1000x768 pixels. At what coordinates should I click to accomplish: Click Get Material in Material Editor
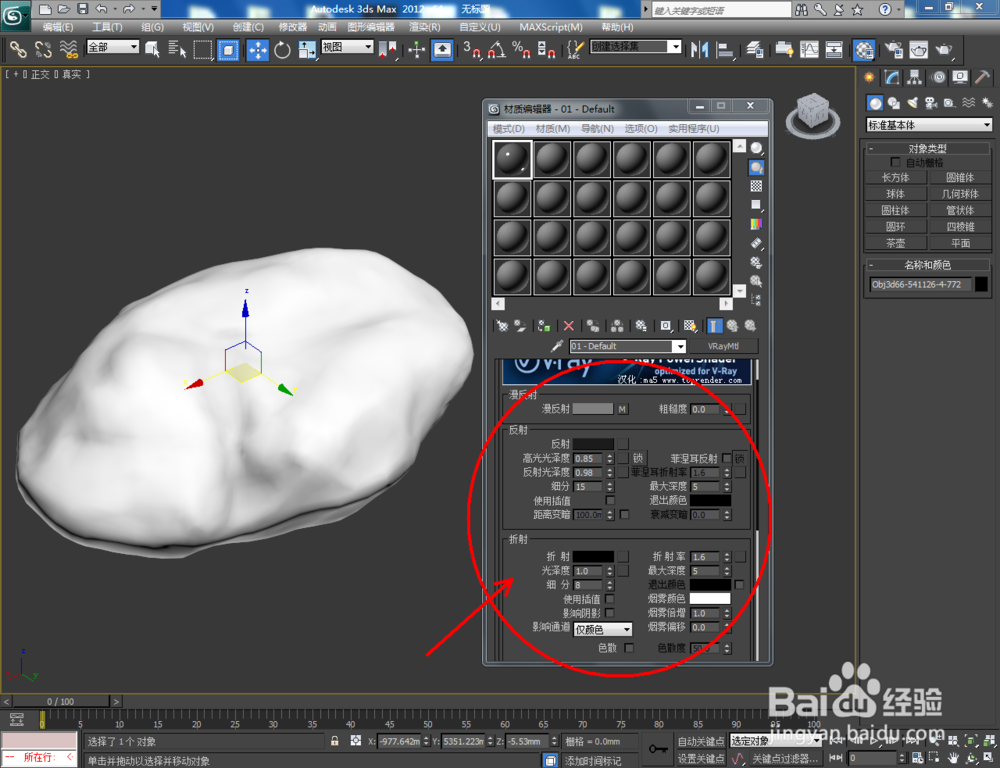502,326
